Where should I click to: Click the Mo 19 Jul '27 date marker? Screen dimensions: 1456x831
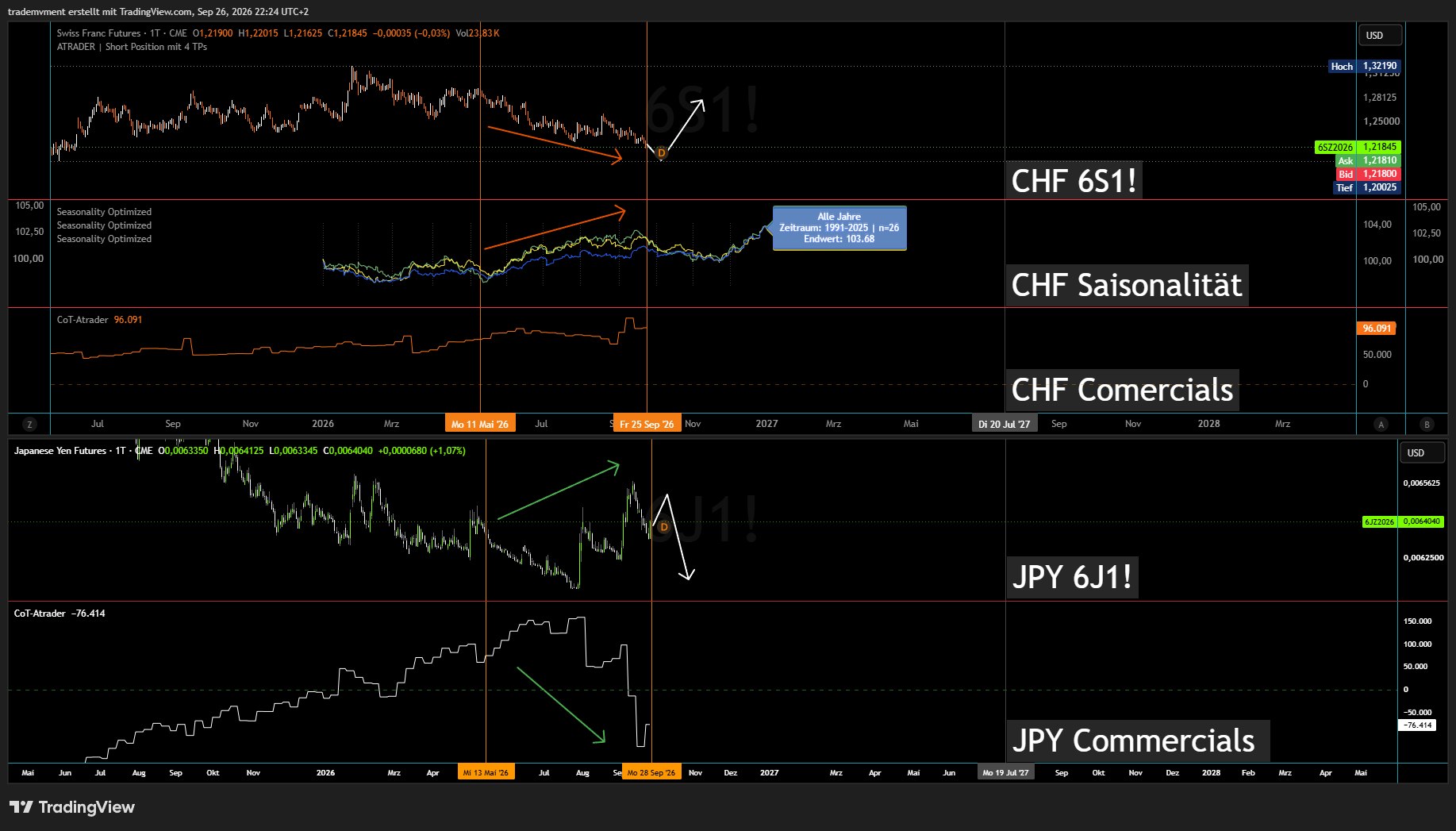tap(1005, 772)
